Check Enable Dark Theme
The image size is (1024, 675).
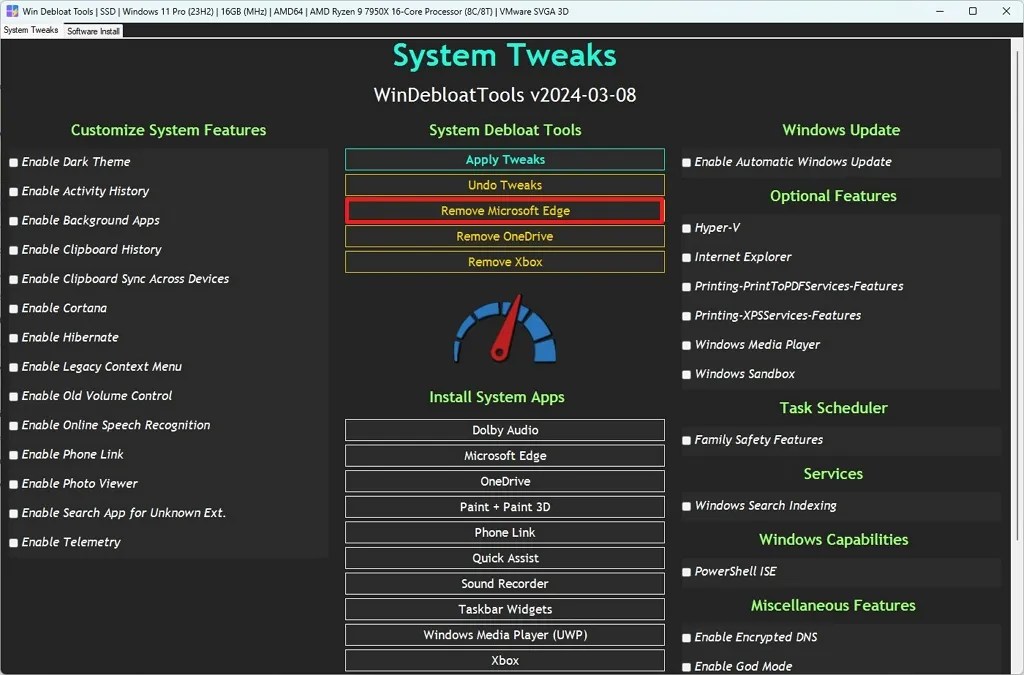tap(14, 163)
